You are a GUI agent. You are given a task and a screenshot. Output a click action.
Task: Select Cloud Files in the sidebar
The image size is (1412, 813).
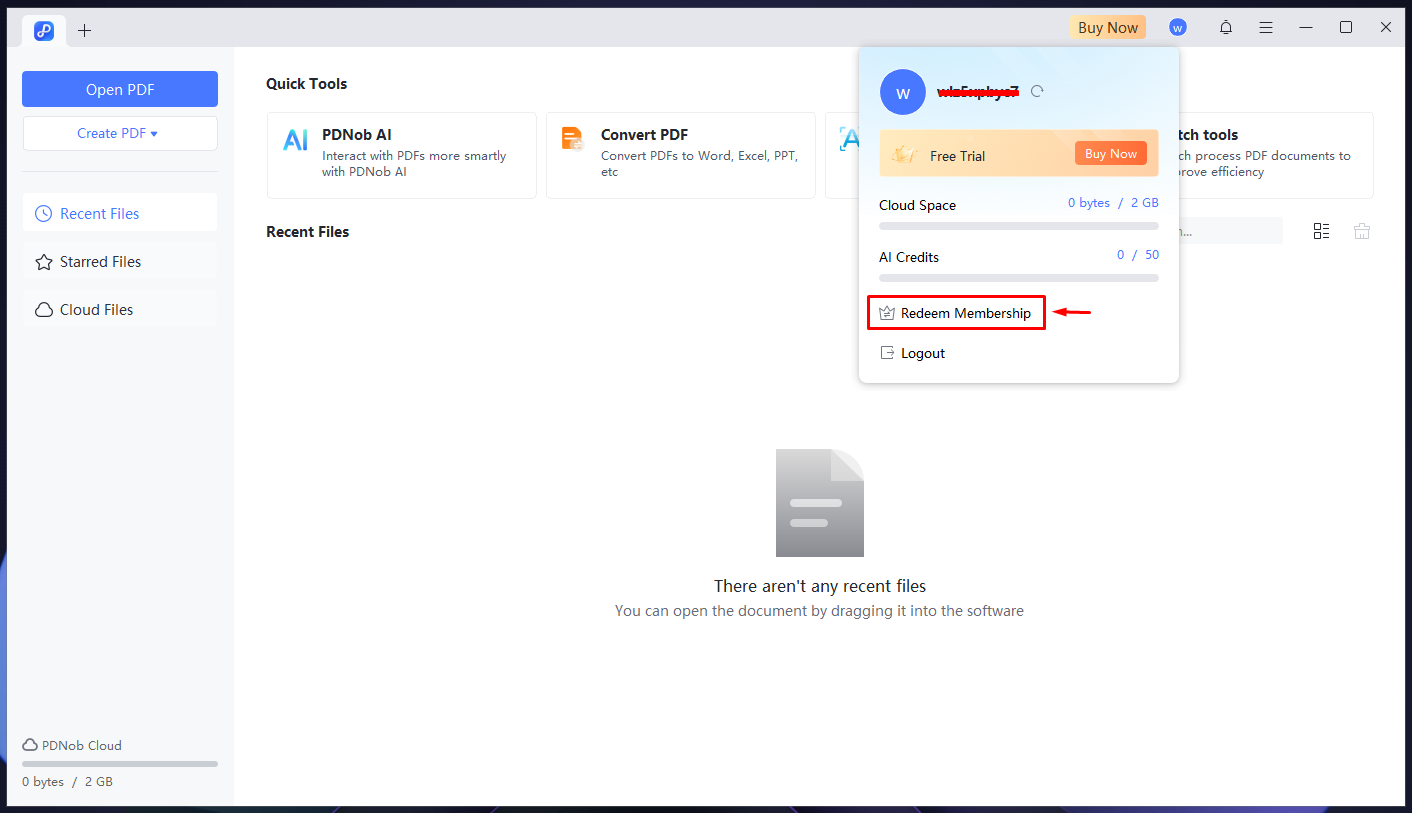[x=120, y=309]
